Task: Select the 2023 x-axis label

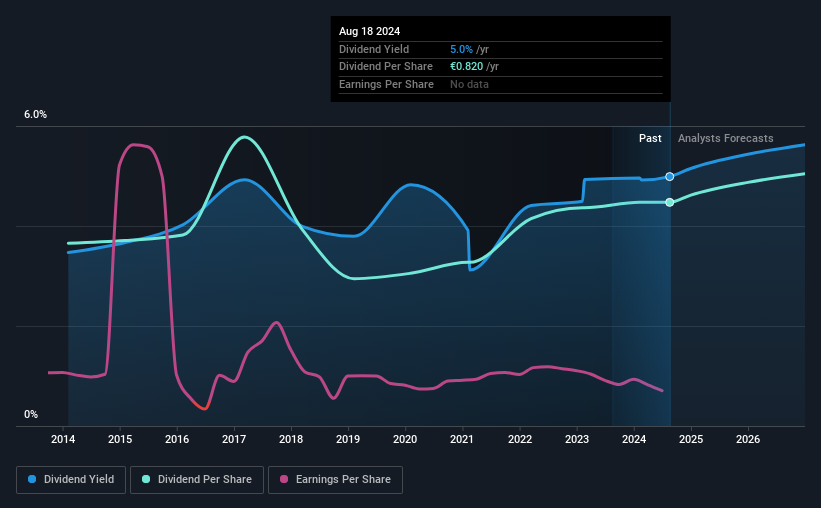Action: coord(577,439)
